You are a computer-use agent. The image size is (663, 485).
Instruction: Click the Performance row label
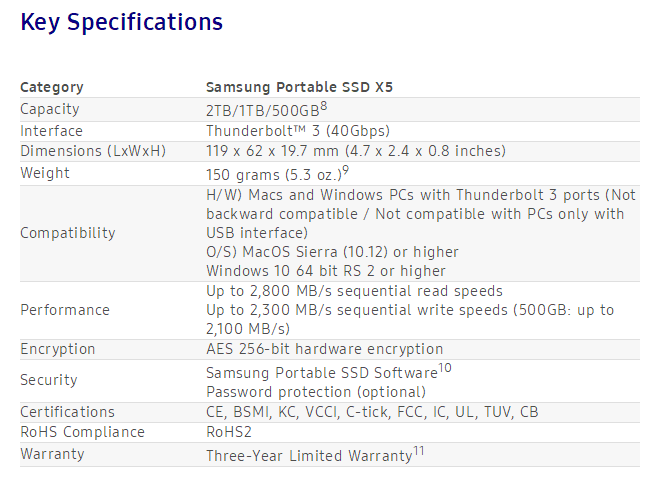pyautogui.click(x=65, y=310)
